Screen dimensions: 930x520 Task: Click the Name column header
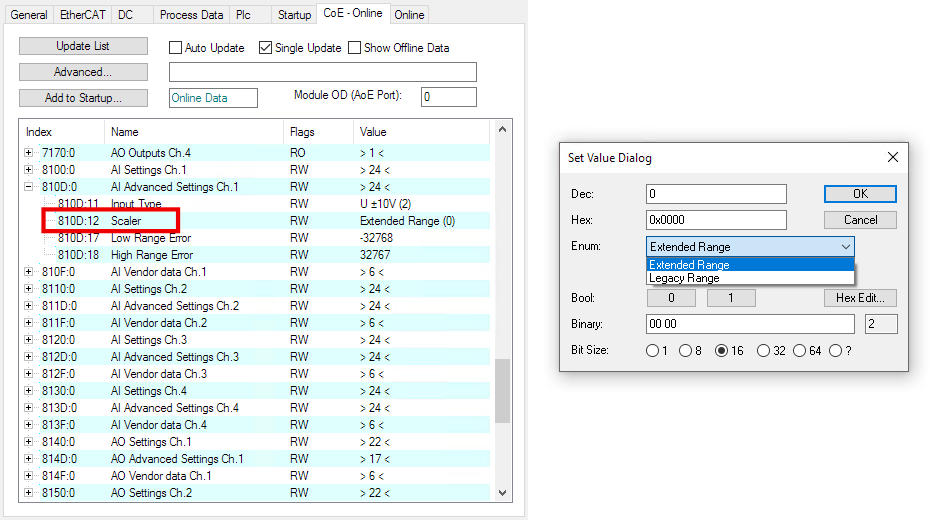194,132
